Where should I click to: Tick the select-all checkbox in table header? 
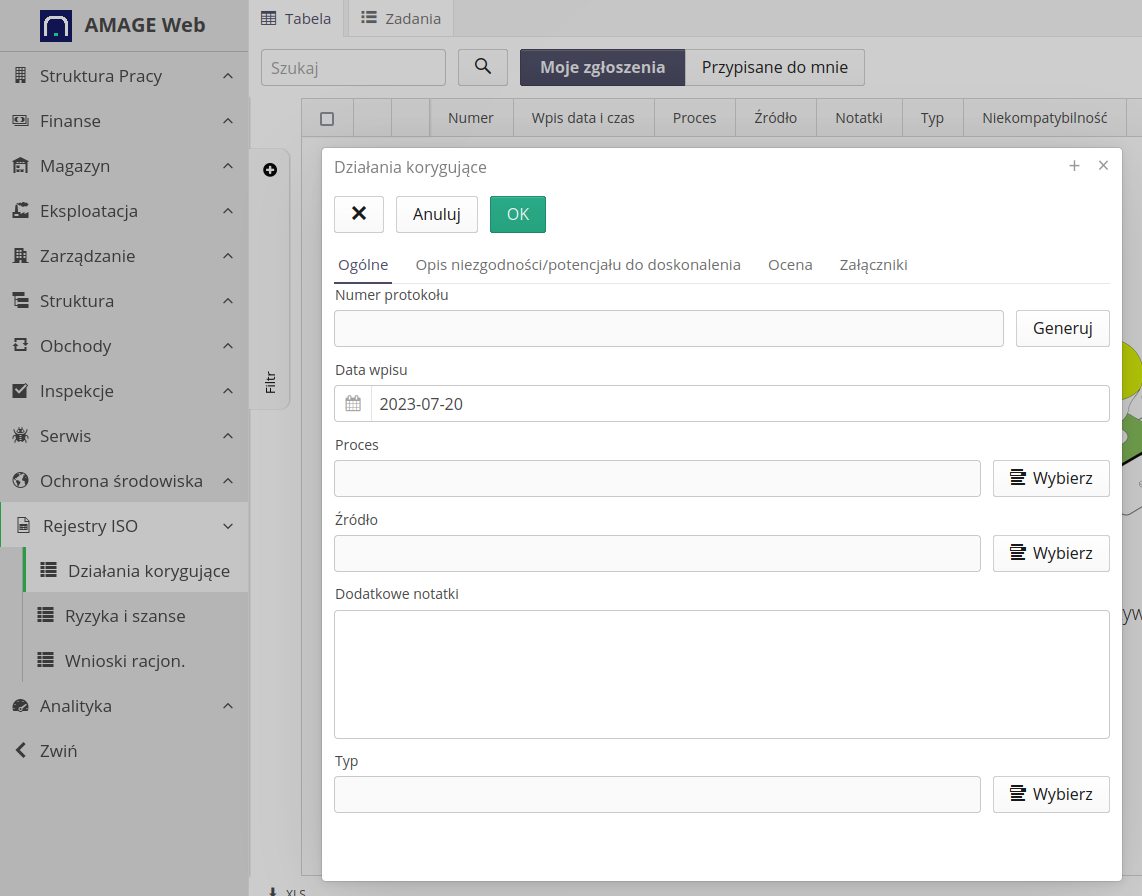pyautogui.click(x=327, y=118)
